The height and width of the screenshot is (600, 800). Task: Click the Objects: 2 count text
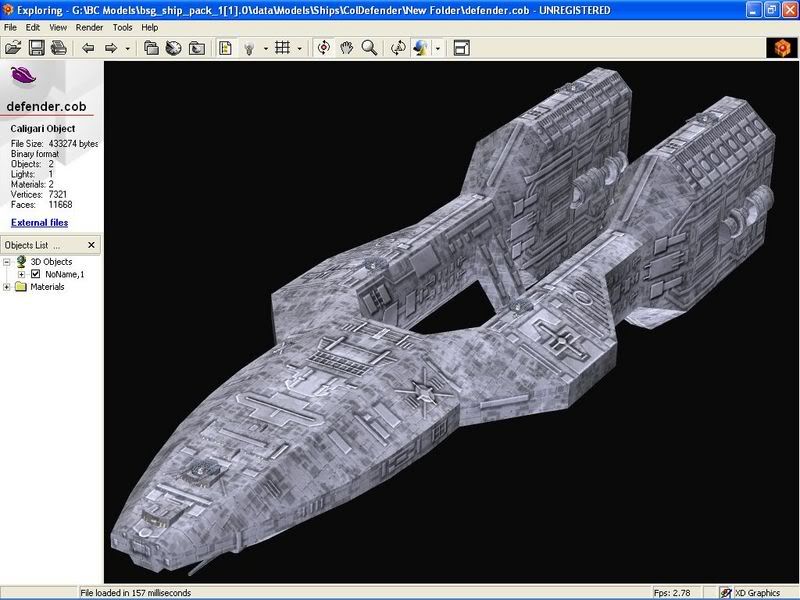point(32,164)
